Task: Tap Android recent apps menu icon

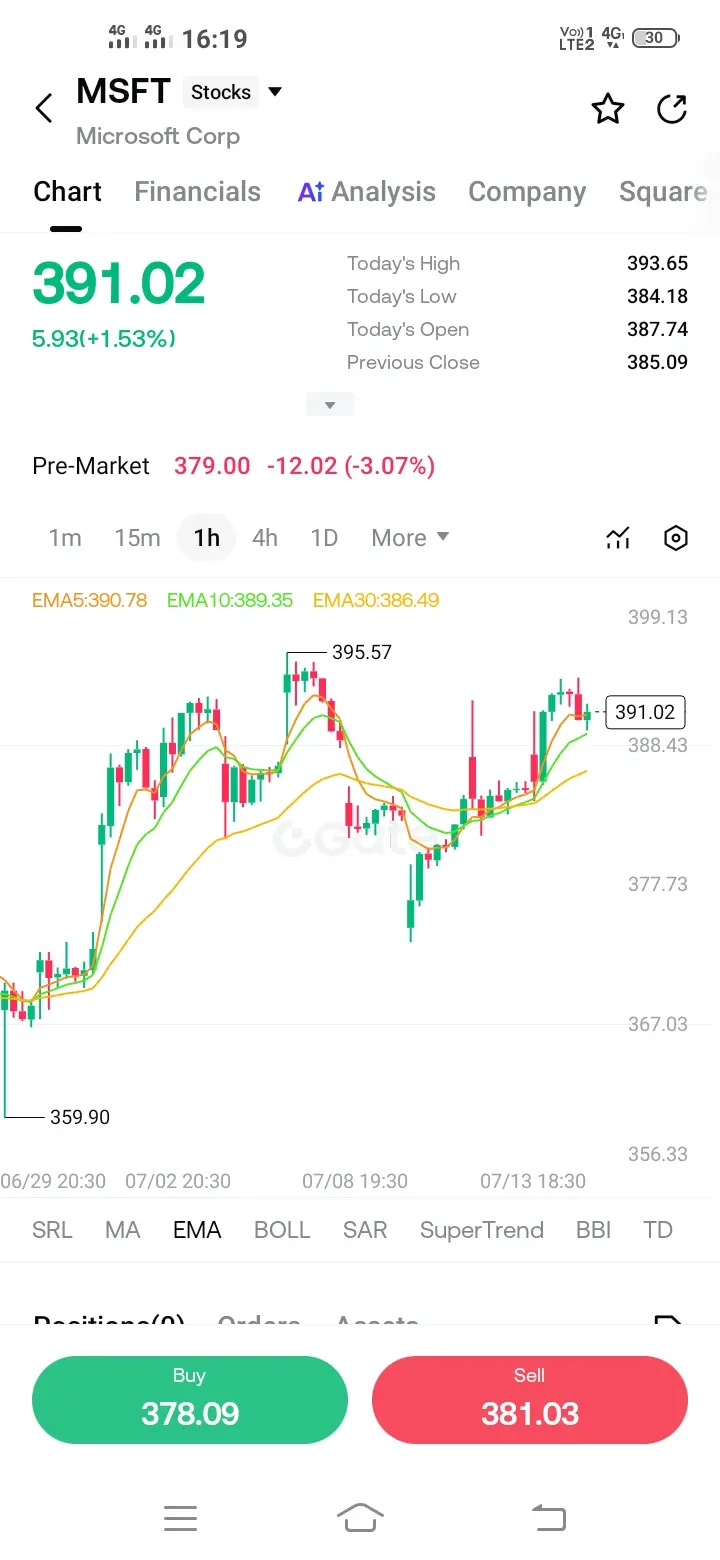Action: coord(180,1519)
